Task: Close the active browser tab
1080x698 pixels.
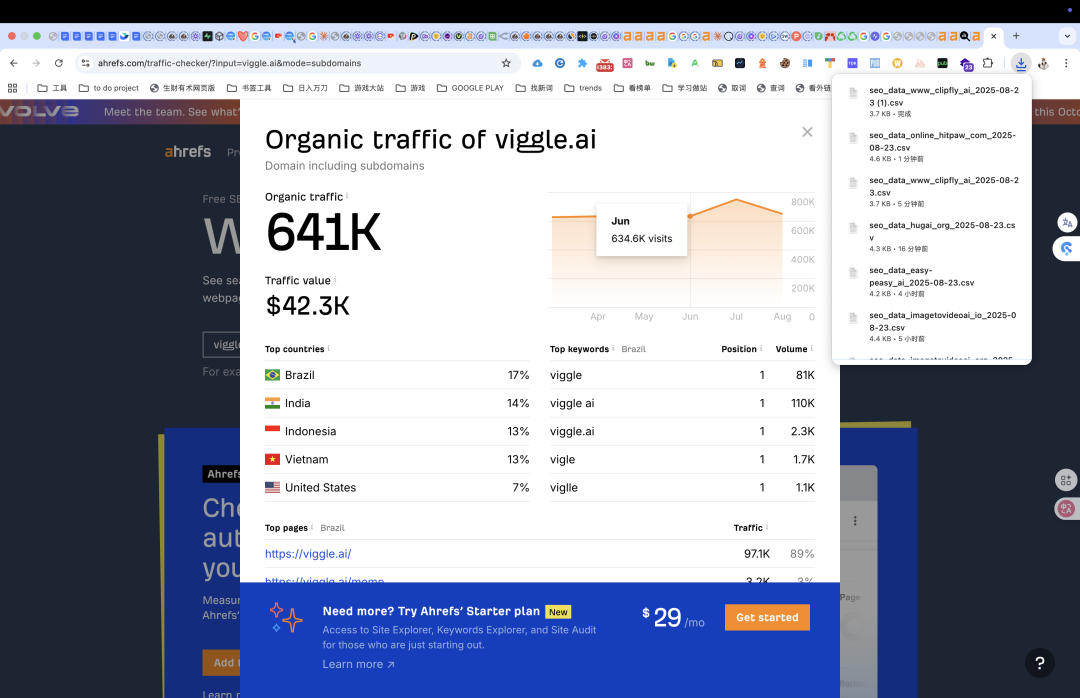Action: coord(993,36)
